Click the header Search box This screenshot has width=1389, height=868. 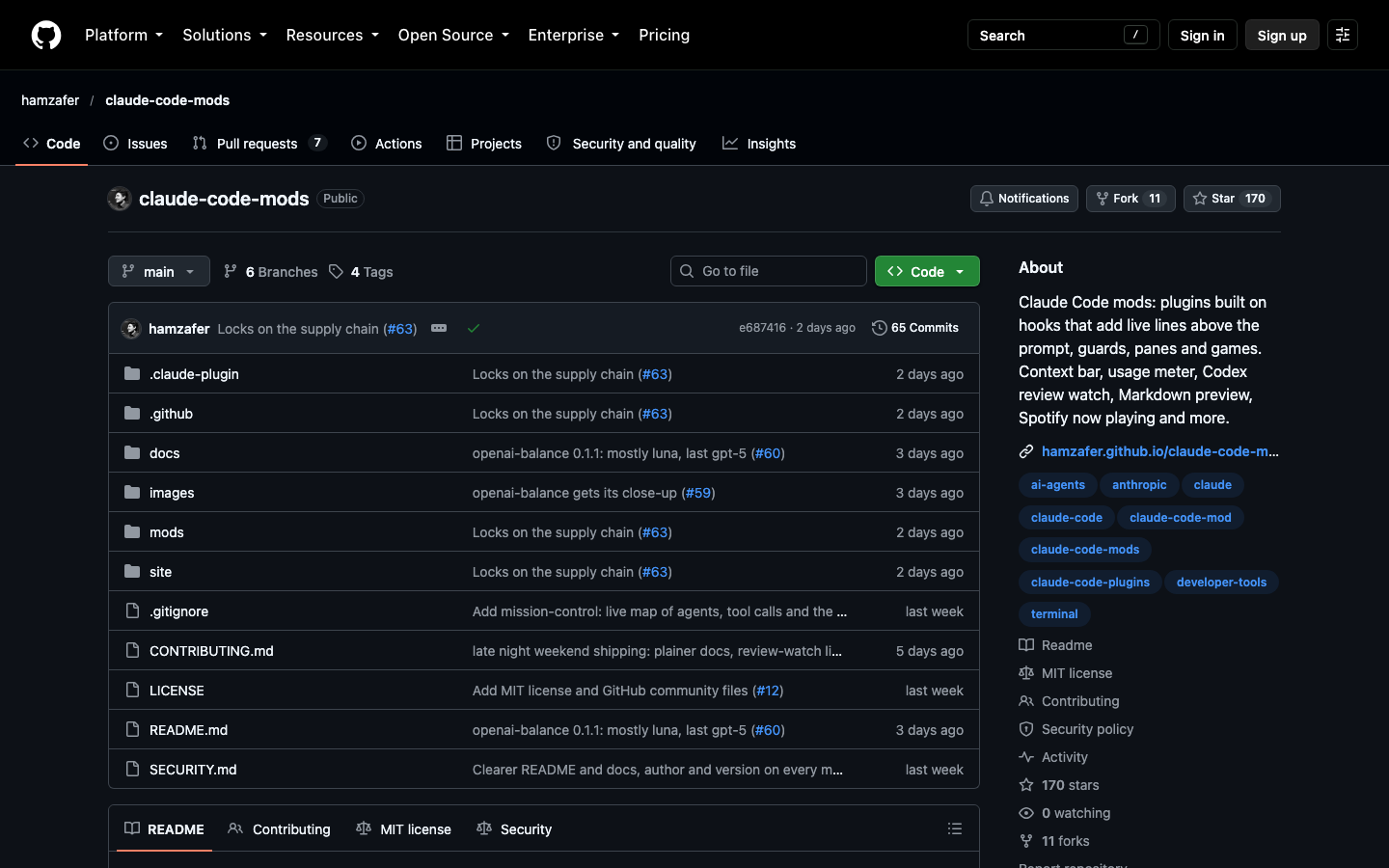click(1064, 35)
